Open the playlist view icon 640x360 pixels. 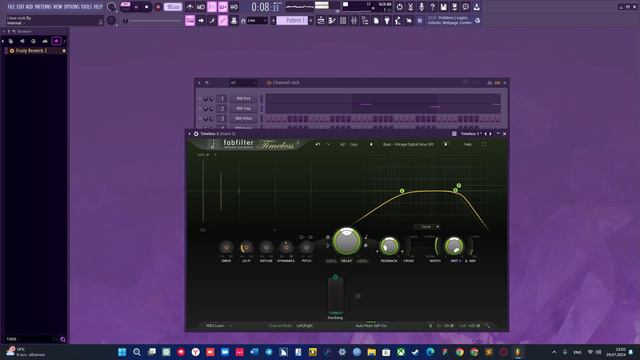point(321,20)
